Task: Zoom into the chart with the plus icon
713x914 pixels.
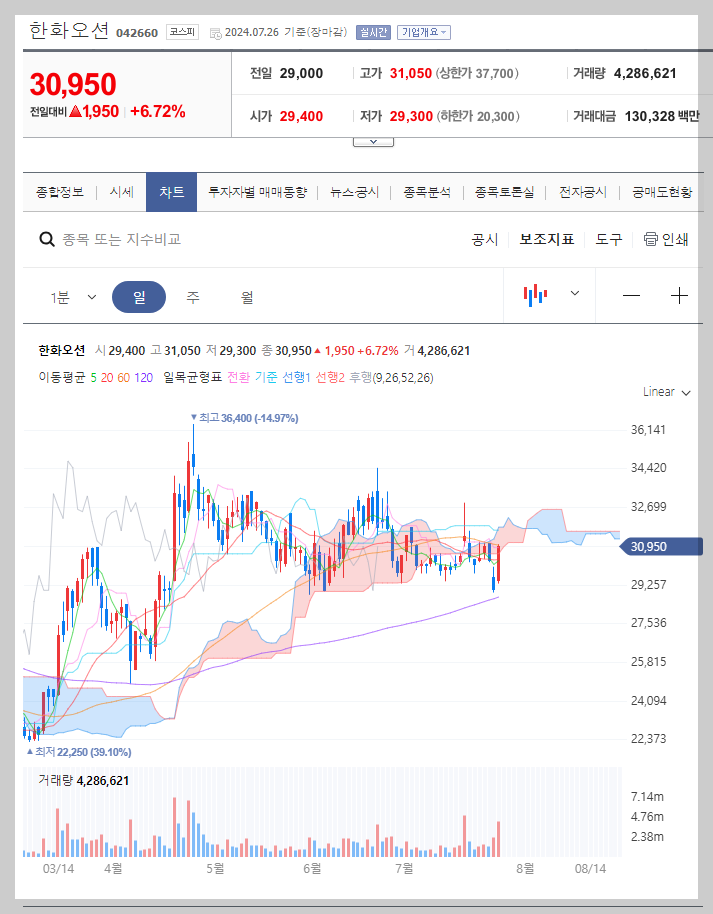Action: coord(679,294)
